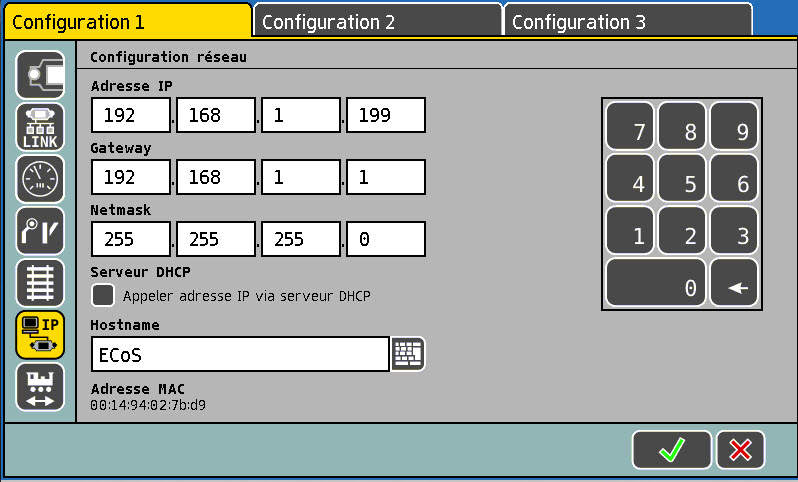The image size is (798, 482).
Task: Select the topmost general settings sidebar icon
Action: [40, 75]
